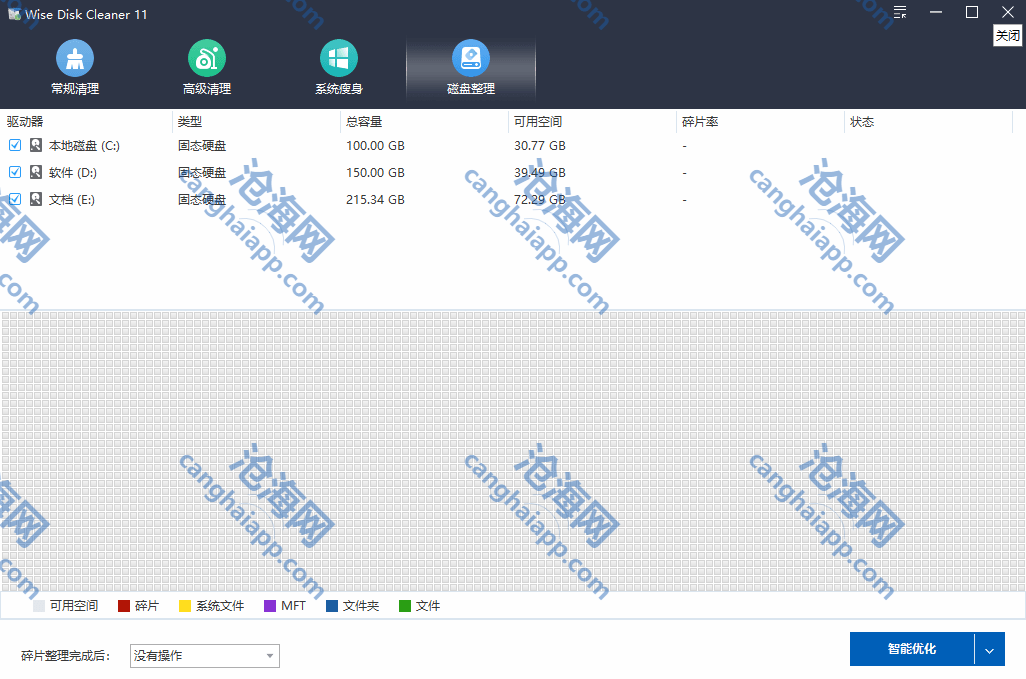The image size is (1026, 679).
Task: Click the purple MFT legend swatch
Action: click(x=270, y=606)
